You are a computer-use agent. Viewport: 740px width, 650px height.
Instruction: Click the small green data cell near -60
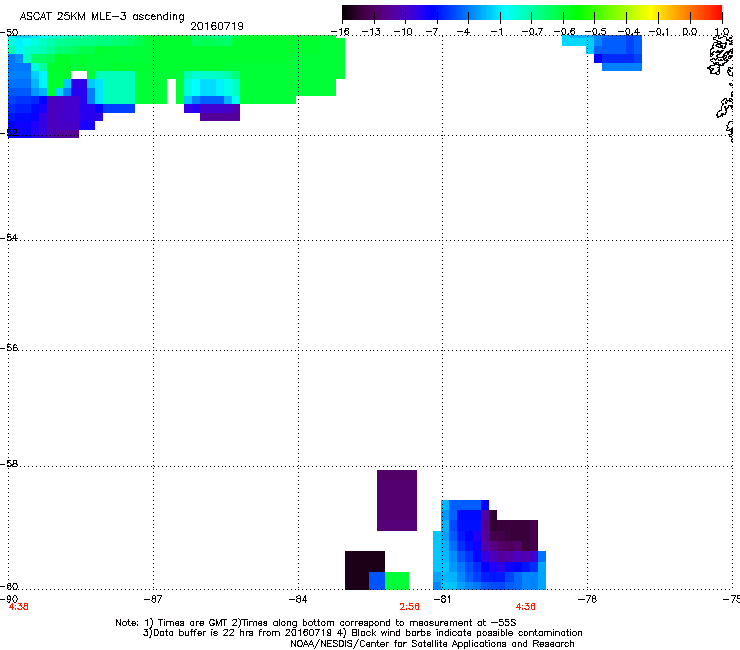(397, 581)
